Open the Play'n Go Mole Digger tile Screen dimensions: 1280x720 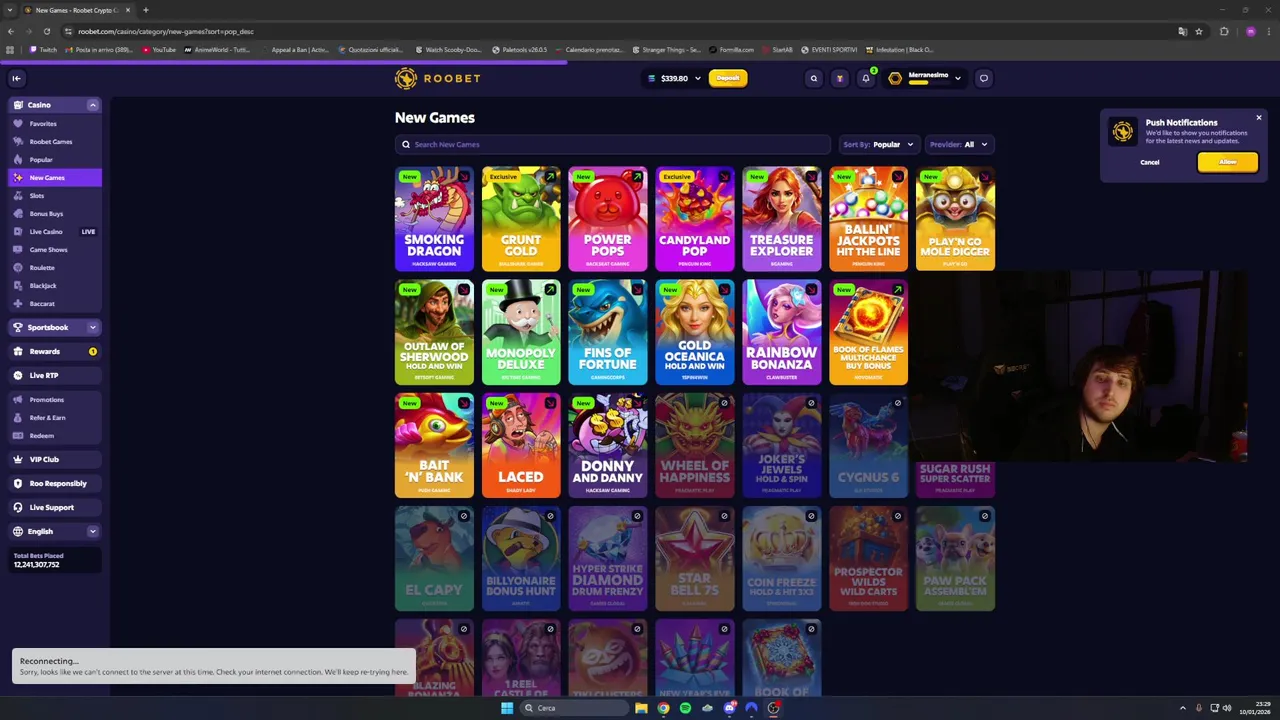(955, 219)
